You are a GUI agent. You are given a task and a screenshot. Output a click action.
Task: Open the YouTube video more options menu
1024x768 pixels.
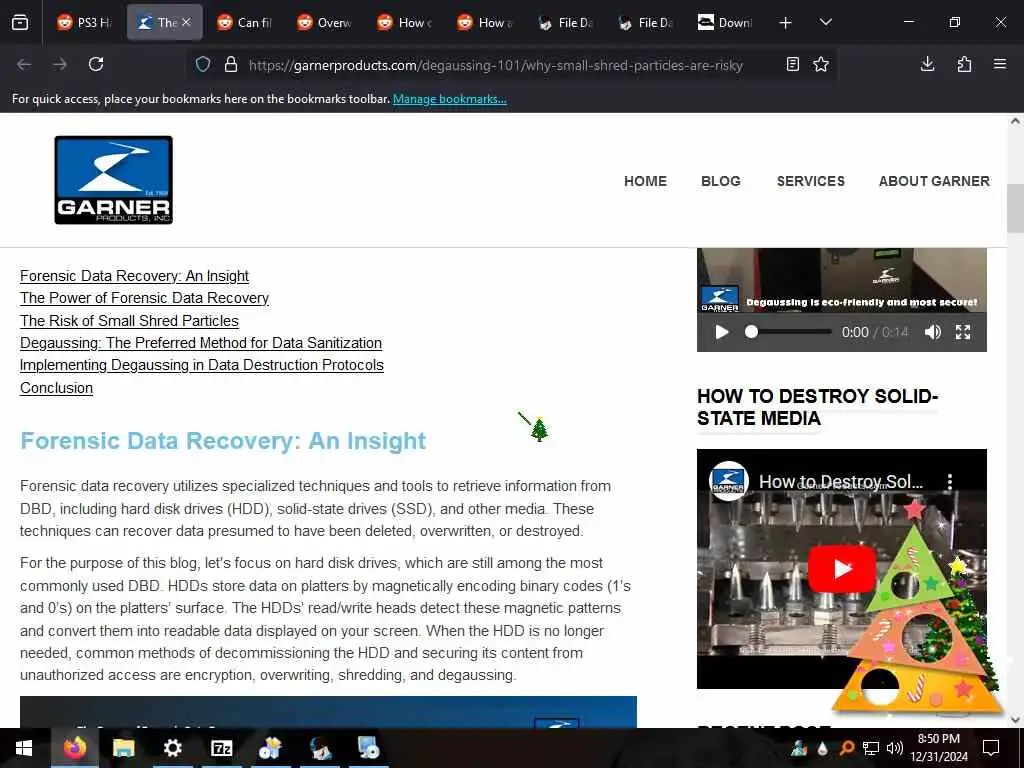[x=950, y=482]
